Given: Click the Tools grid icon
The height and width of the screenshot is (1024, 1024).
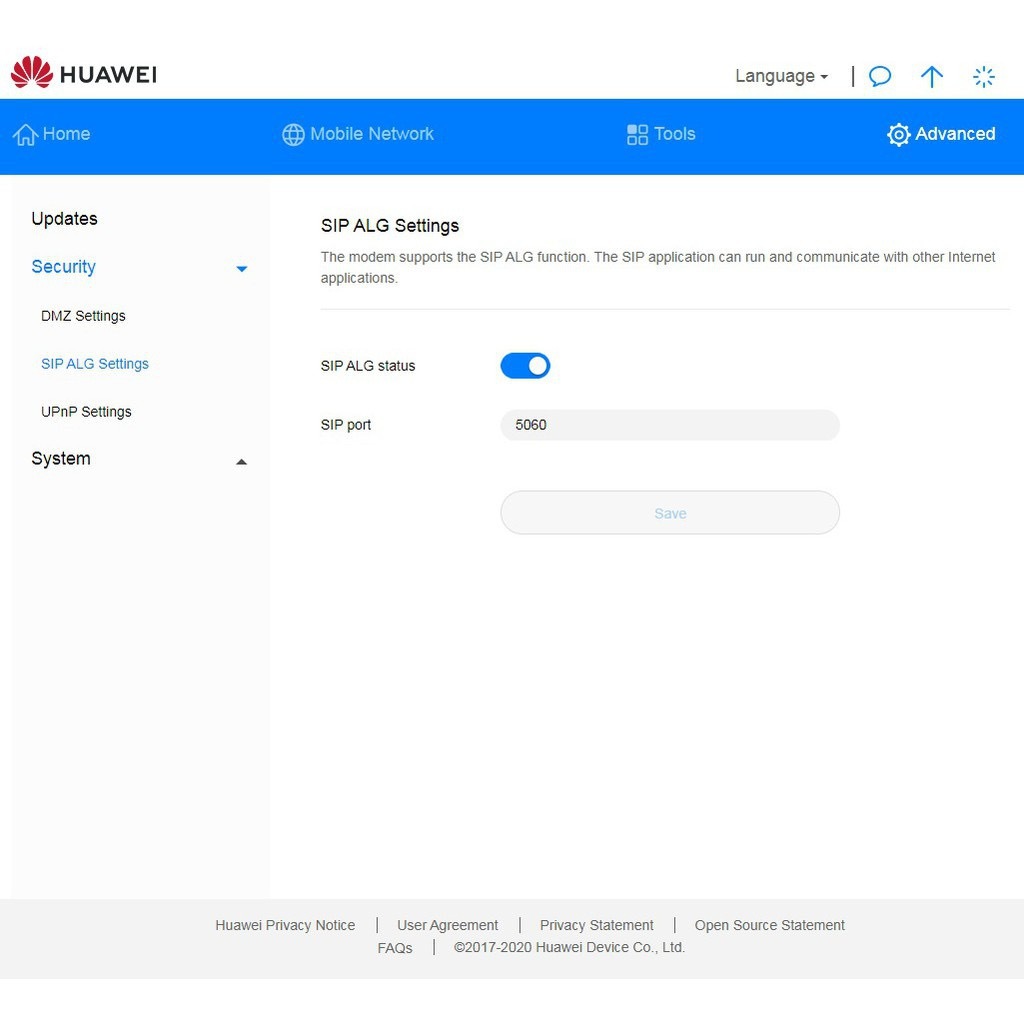Looking at the screenshot, I should pos(637,135).
